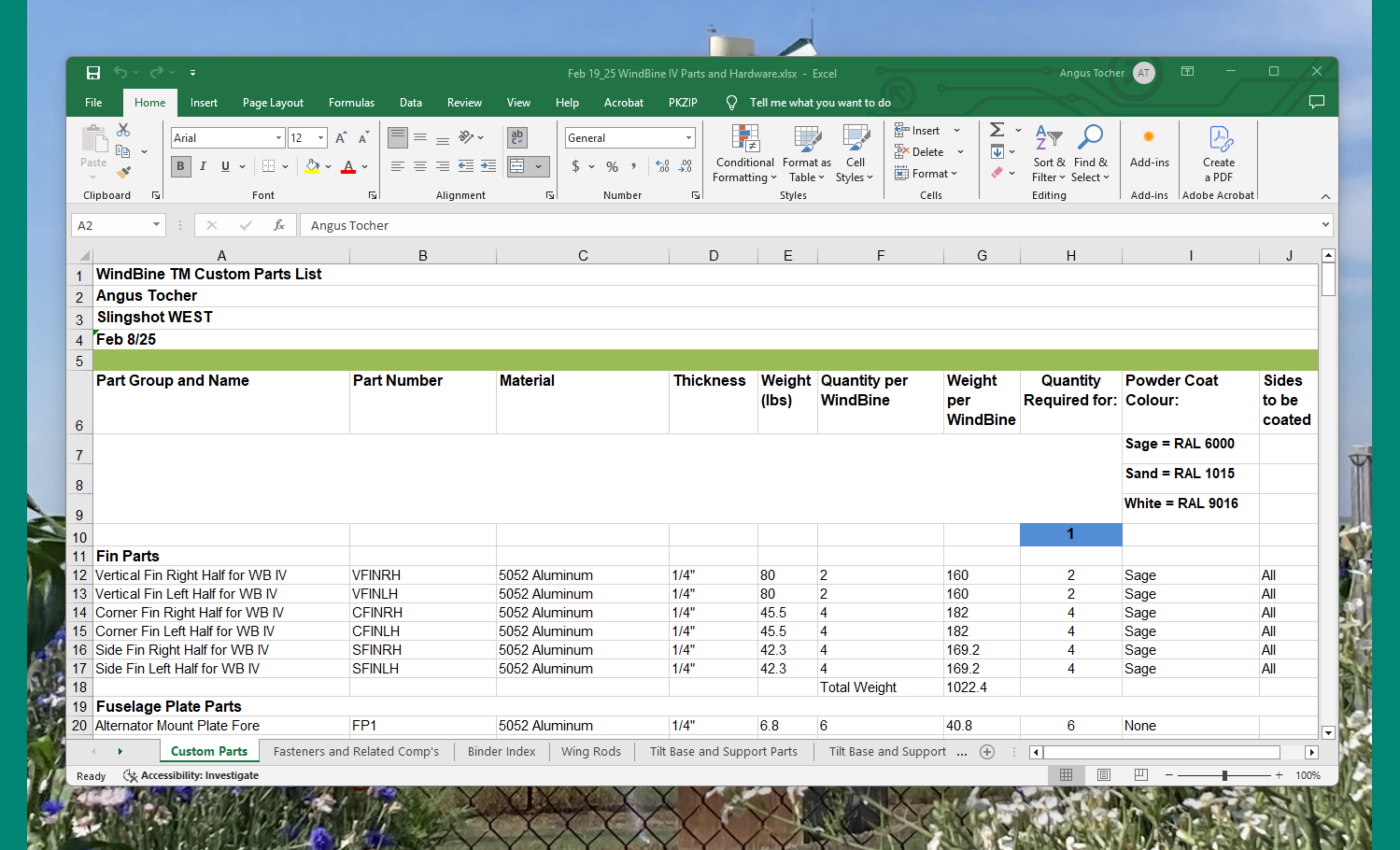Viewport: 1400px width, 850px height.
Task: Open the Wing Rods sheet tab
Action: (590, 752)
